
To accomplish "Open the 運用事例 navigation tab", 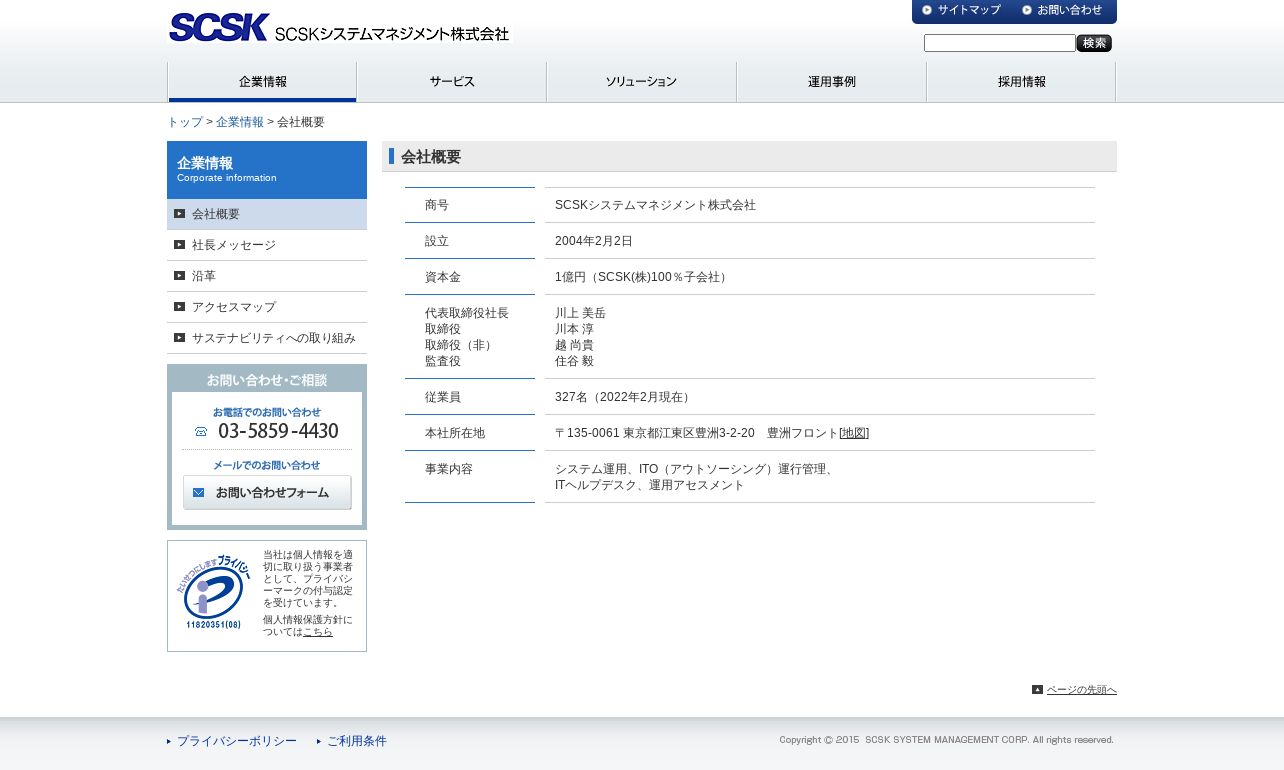I will (x=832, y=82).
